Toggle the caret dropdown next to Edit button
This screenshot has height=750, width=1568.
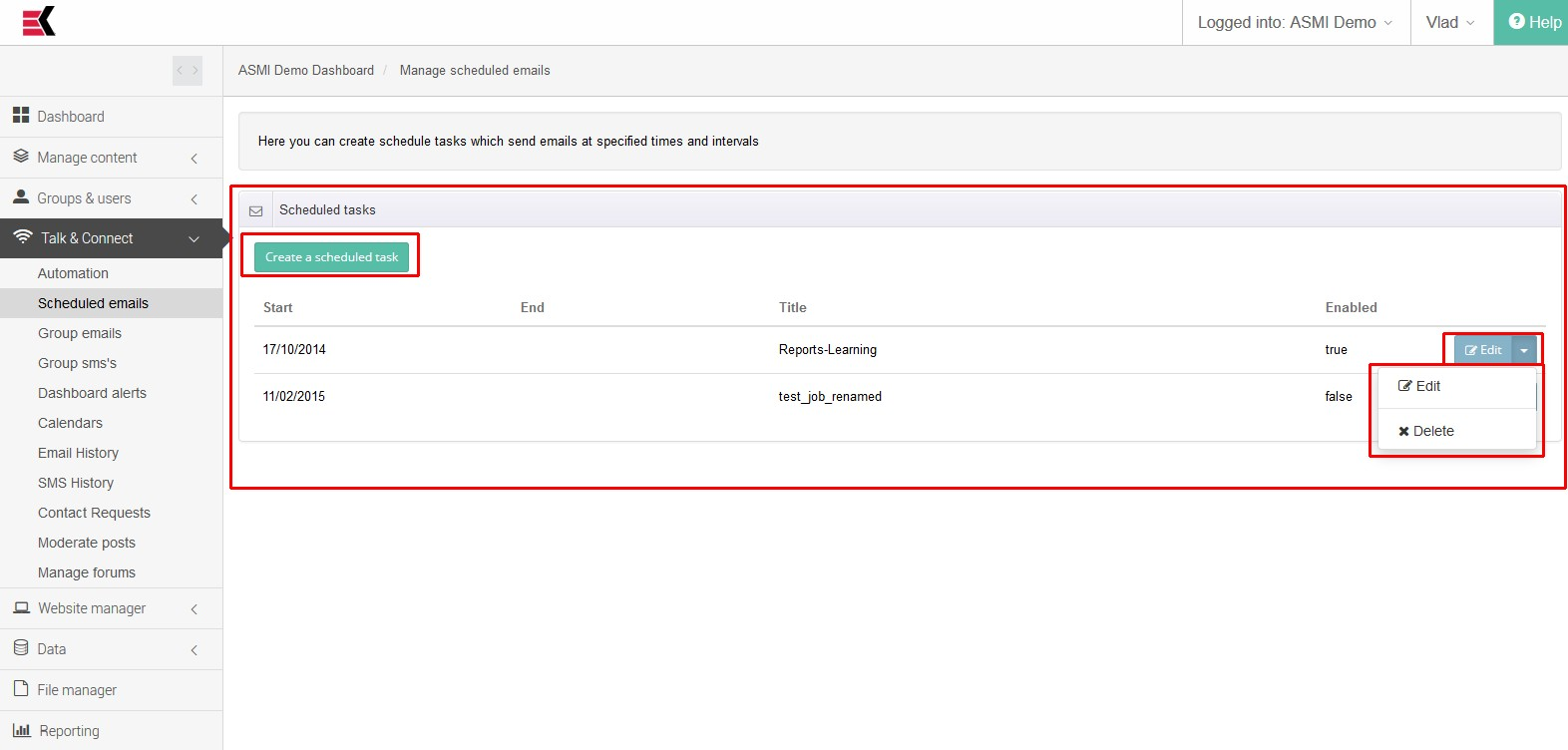pos(1524,350)
